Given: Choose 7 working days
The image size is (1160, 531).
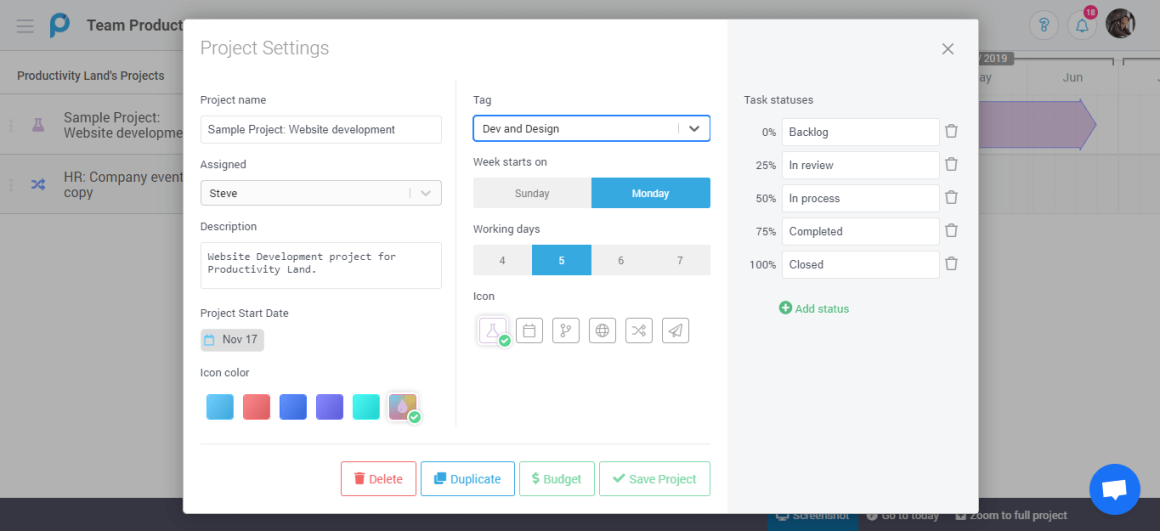Looking at the screenshot, I should click(680, 260).
